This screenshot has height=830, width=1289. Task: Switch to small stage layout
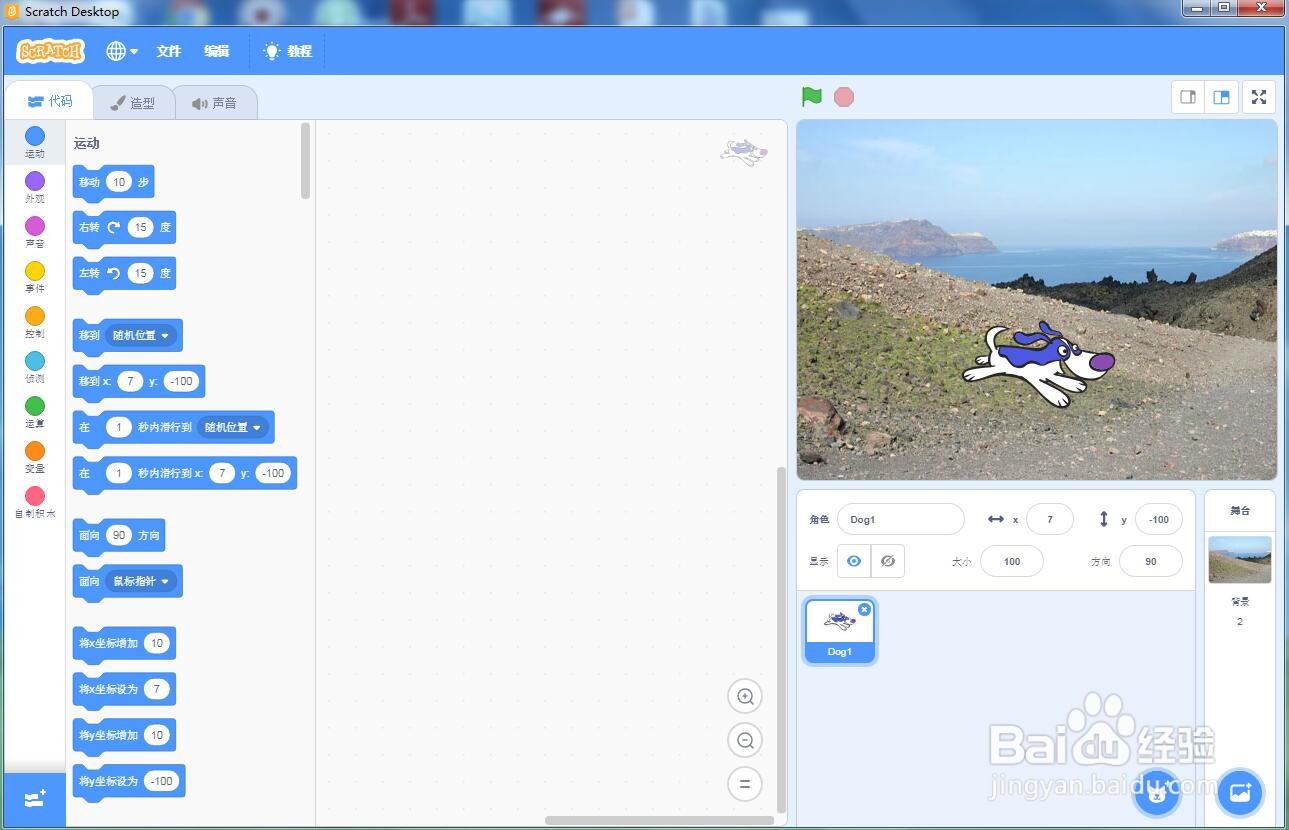click(1188, 97)
